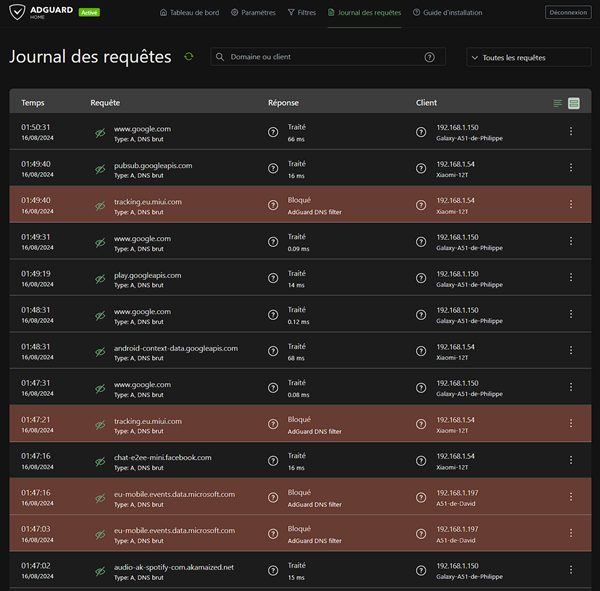Click the Déconnexion button
The width and height of the screenshot is (600, 591).
[x=568, y=12]
